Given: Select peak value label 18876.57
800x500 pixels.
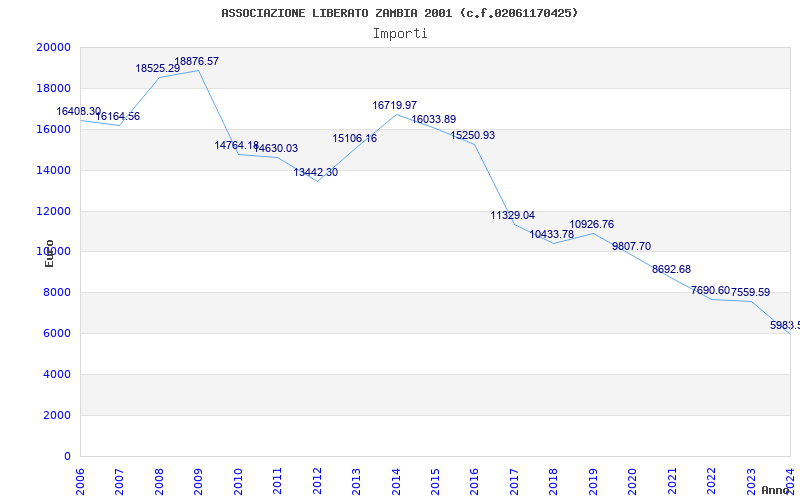Looking at the screenshot, I should click(196, 61).
